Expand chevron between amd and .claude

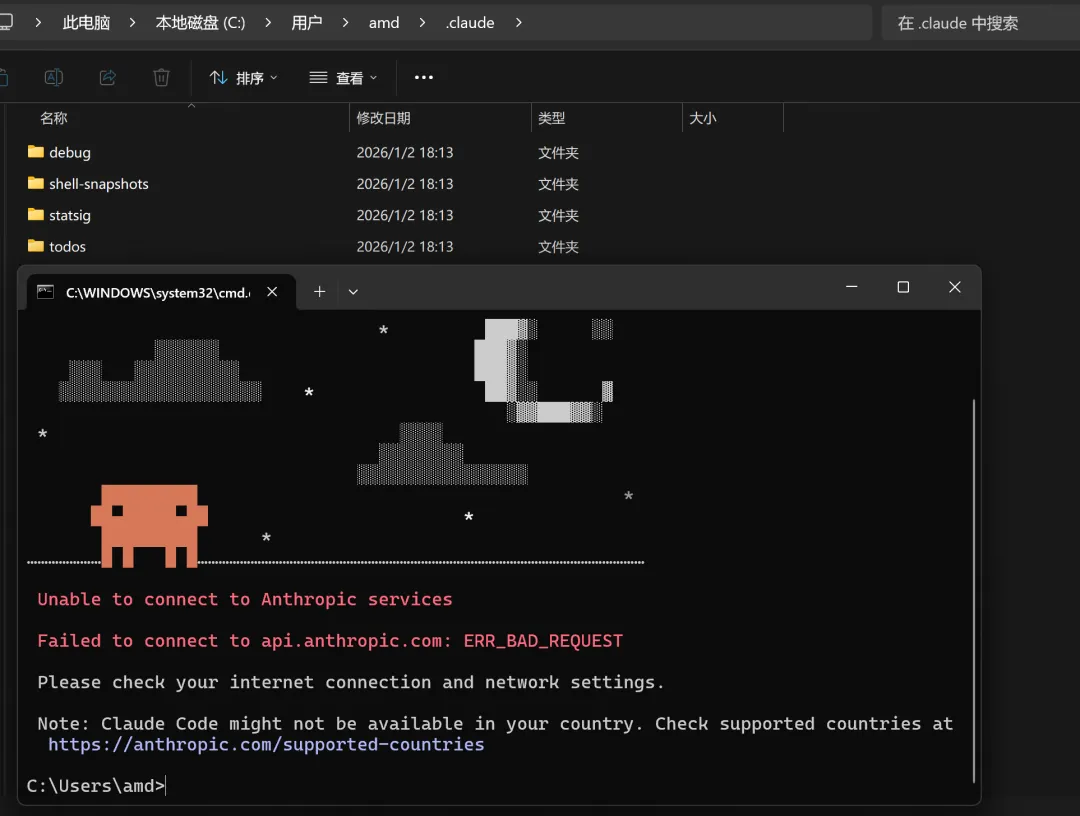pos(422,23)
